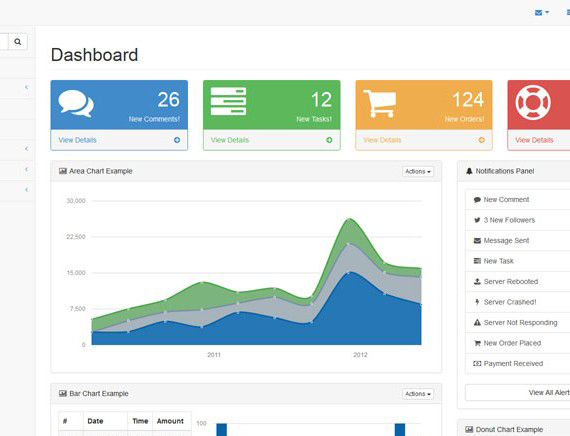
Task: Expand the second sidebar chevron menu item
Action: point(27,149)
